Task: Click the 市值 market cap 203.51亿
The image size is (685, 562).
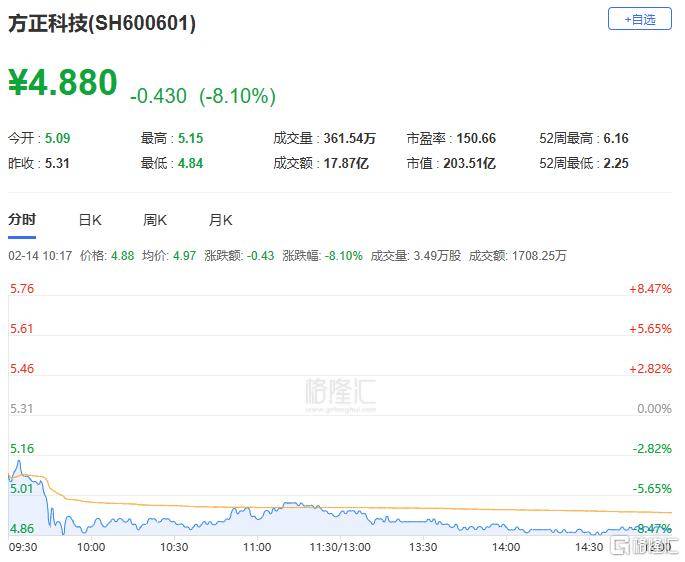Action: click(469, 163)
